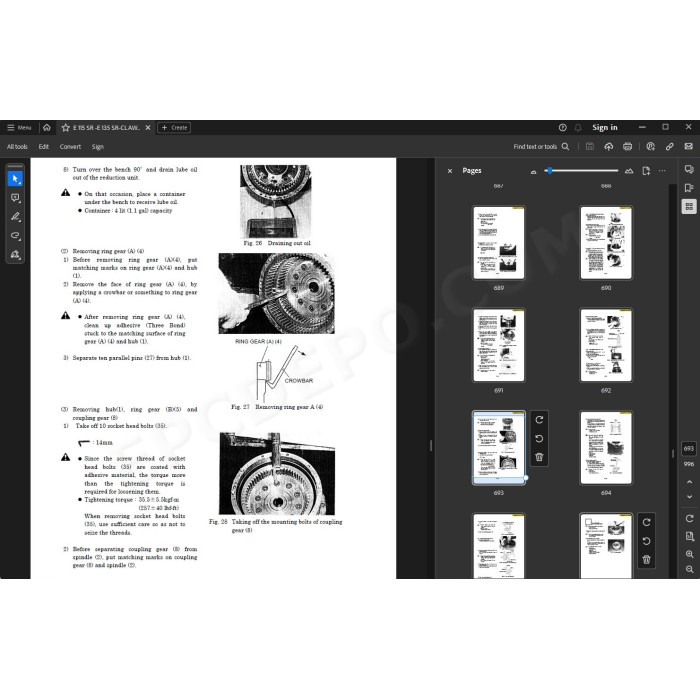The width and height of the screenshot is (700, 700).
Task: Select the Highlight pen tool
Action: click(x=15, y=217)
